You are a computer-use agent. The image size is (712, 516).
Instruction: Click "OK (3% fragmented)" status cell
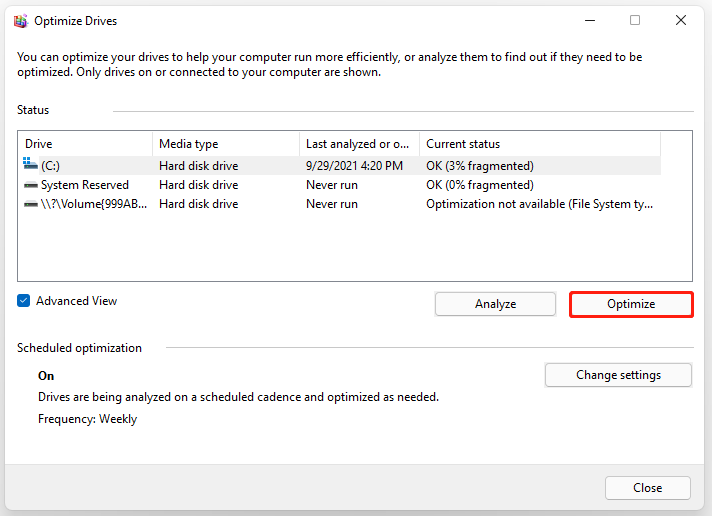tap(480, 166)
